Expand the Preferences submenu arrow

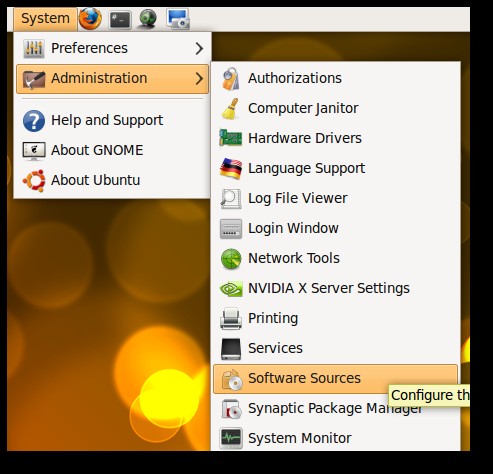coord(199,49)
